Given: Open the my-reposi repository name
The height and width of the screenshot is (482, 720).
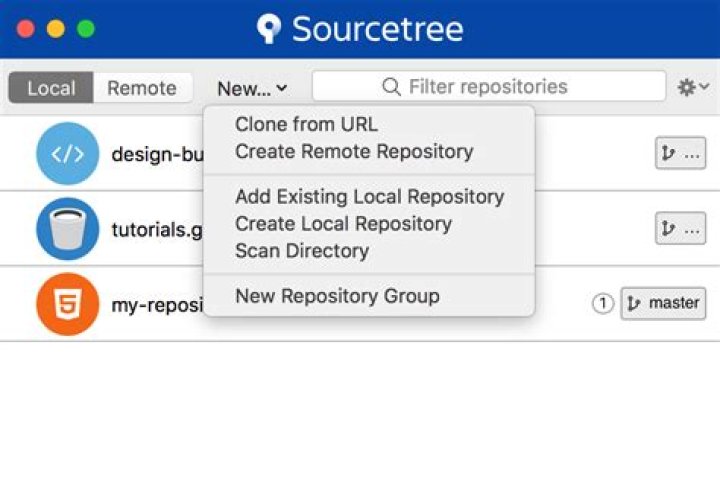Looking at the screenshot, I should (x=158, y=305).
